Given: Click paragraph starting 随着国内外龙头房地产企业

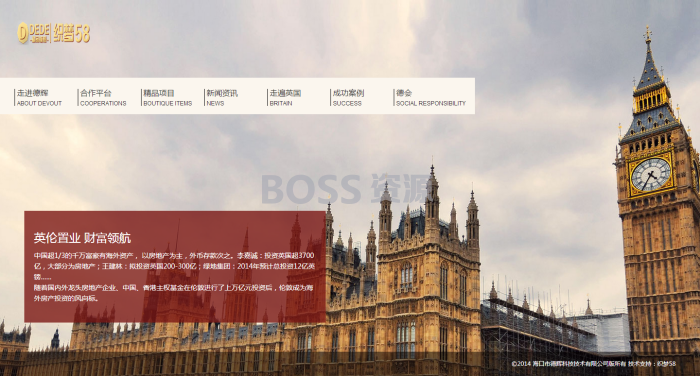Looking at the screenshot, I should click(x=174, y=293).
